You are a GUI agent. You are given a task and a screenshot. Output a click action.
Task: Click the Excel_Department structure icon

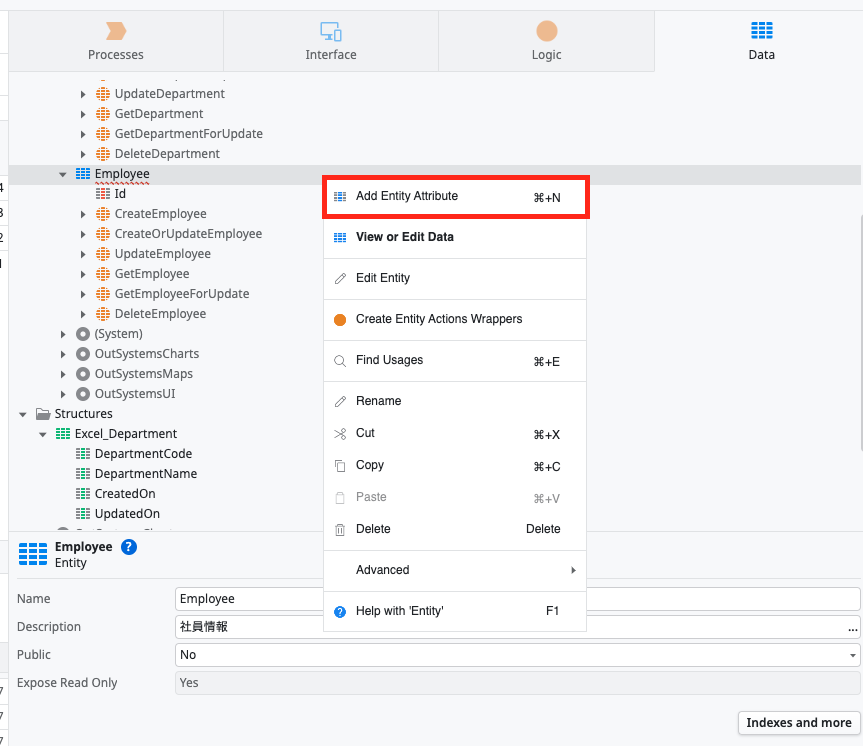pyautogui.click(x=63, y=434)
